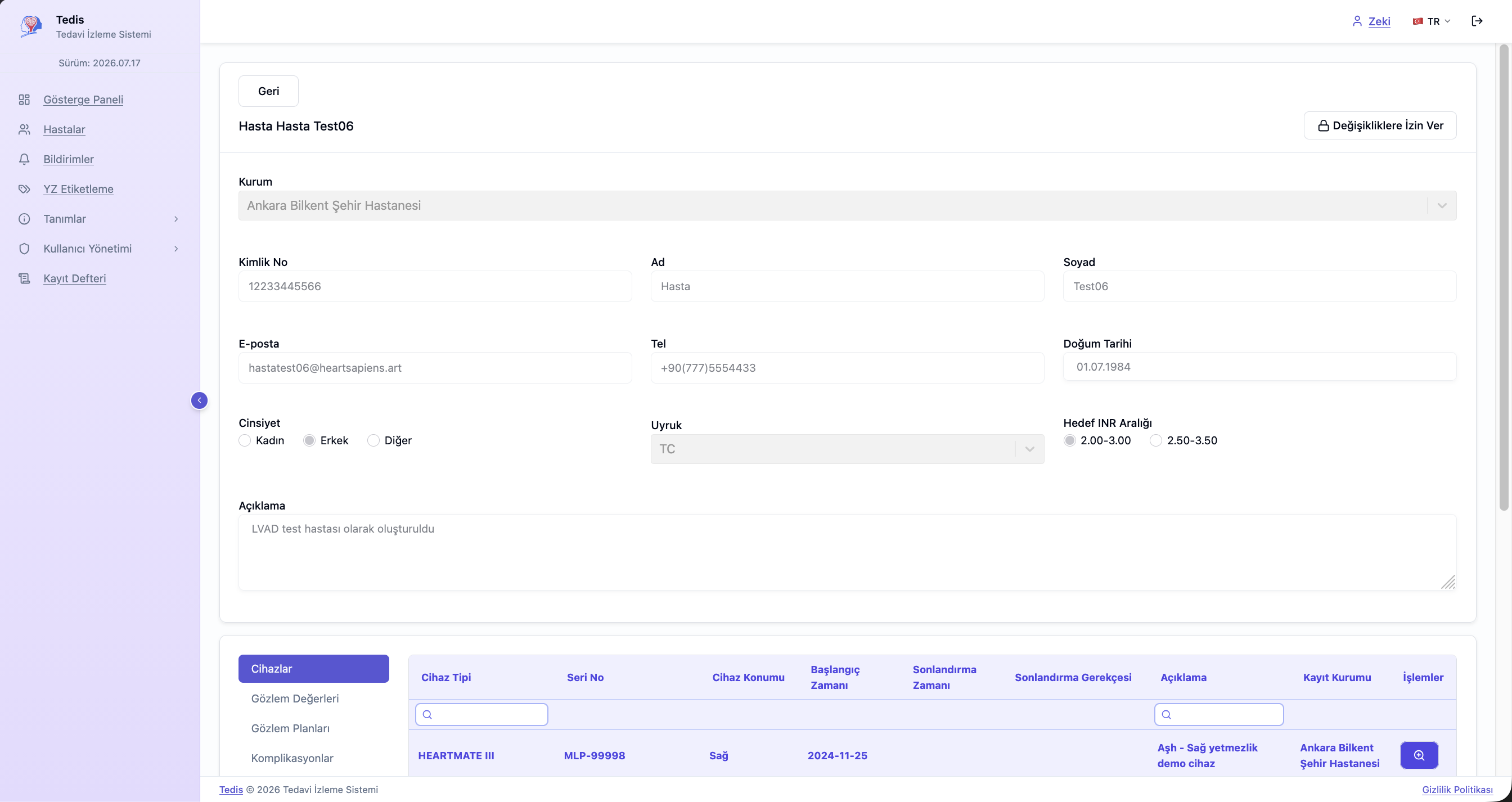Open Hastalar menu link
This screenshot has width=1512, height=802.
point(64,130)
